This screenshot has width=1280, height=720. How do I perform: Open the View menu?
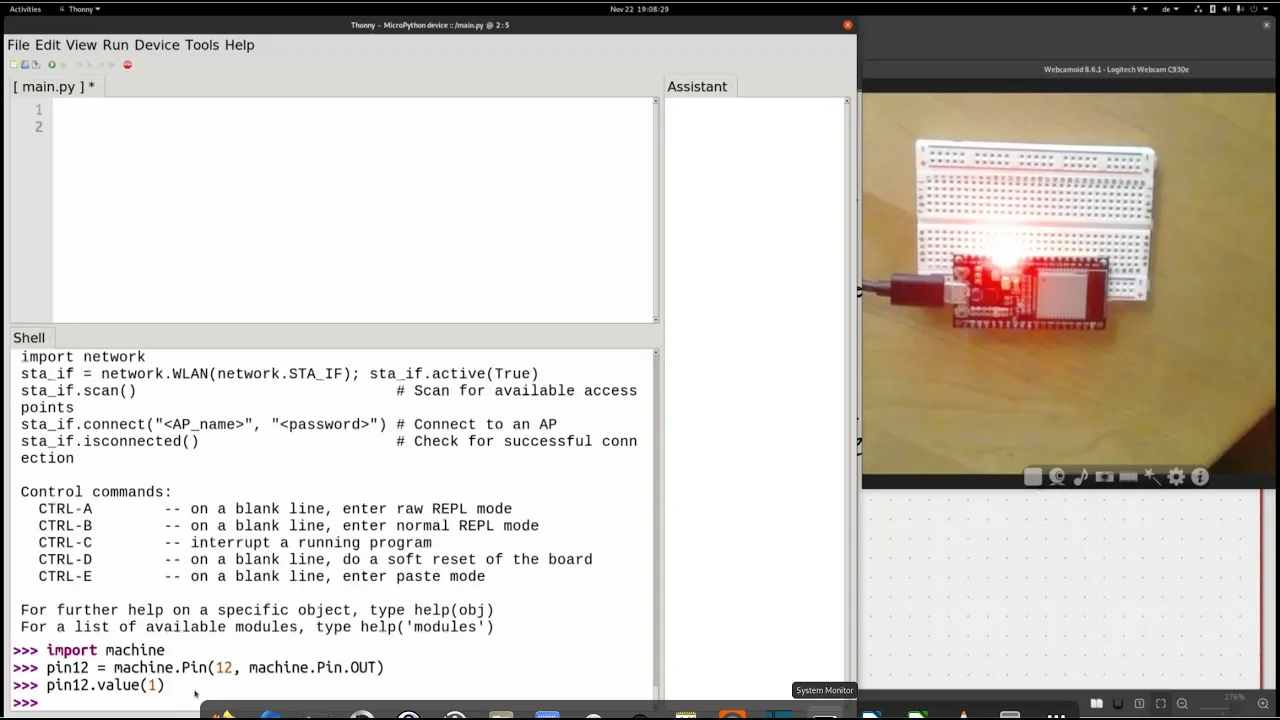81,45
